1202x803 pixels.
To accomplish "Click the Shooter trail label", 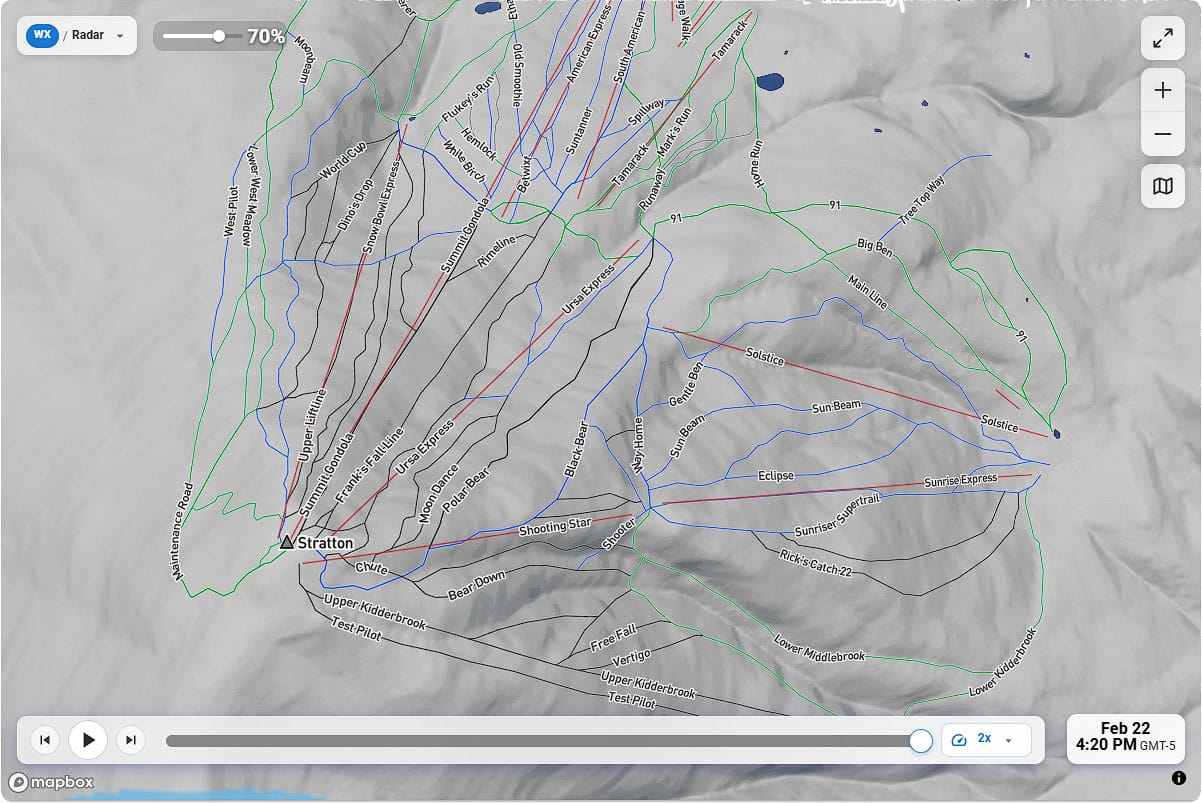I will click(618, 534).
